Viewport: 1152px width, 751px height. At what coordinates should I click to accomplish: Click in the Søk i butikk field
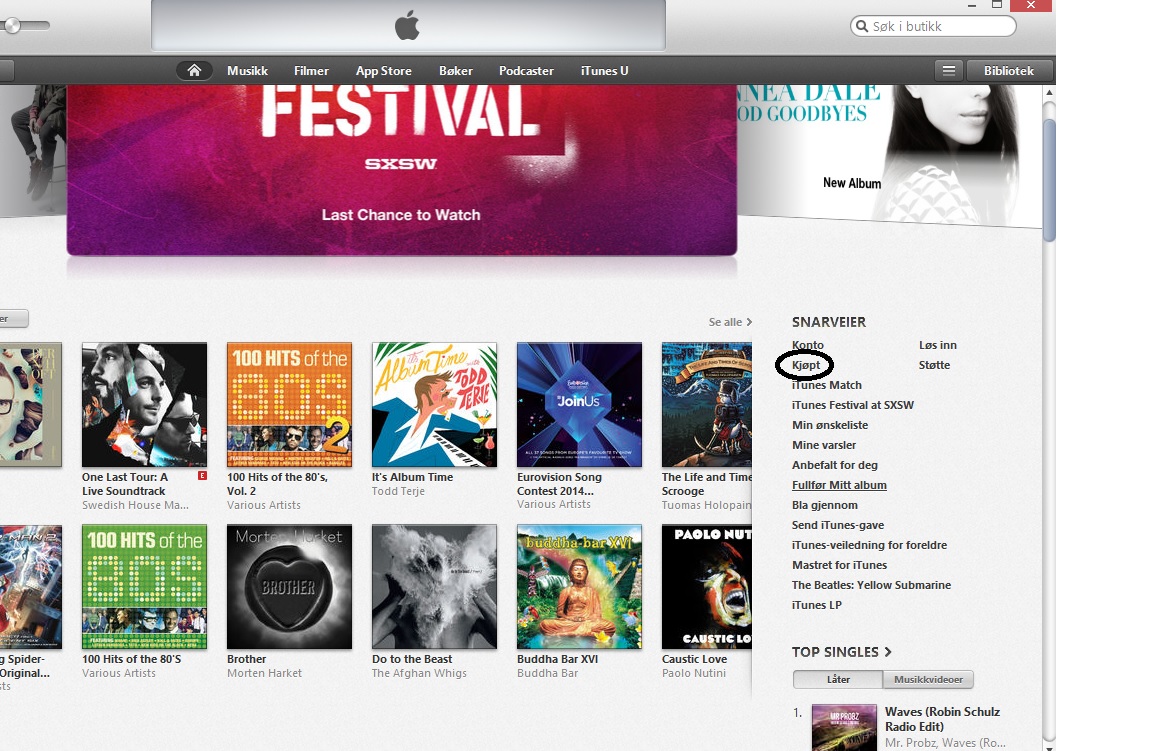[933, 26]
